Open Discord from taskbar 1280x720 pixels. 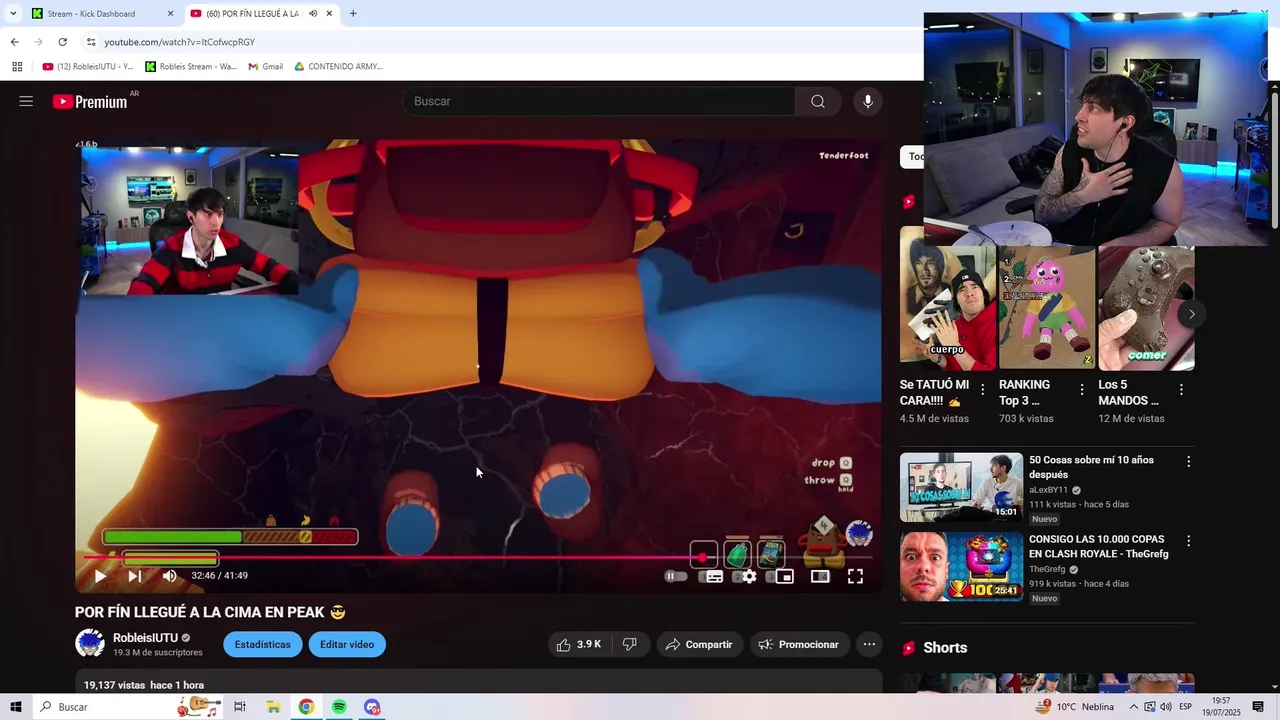tap(372, 707)
